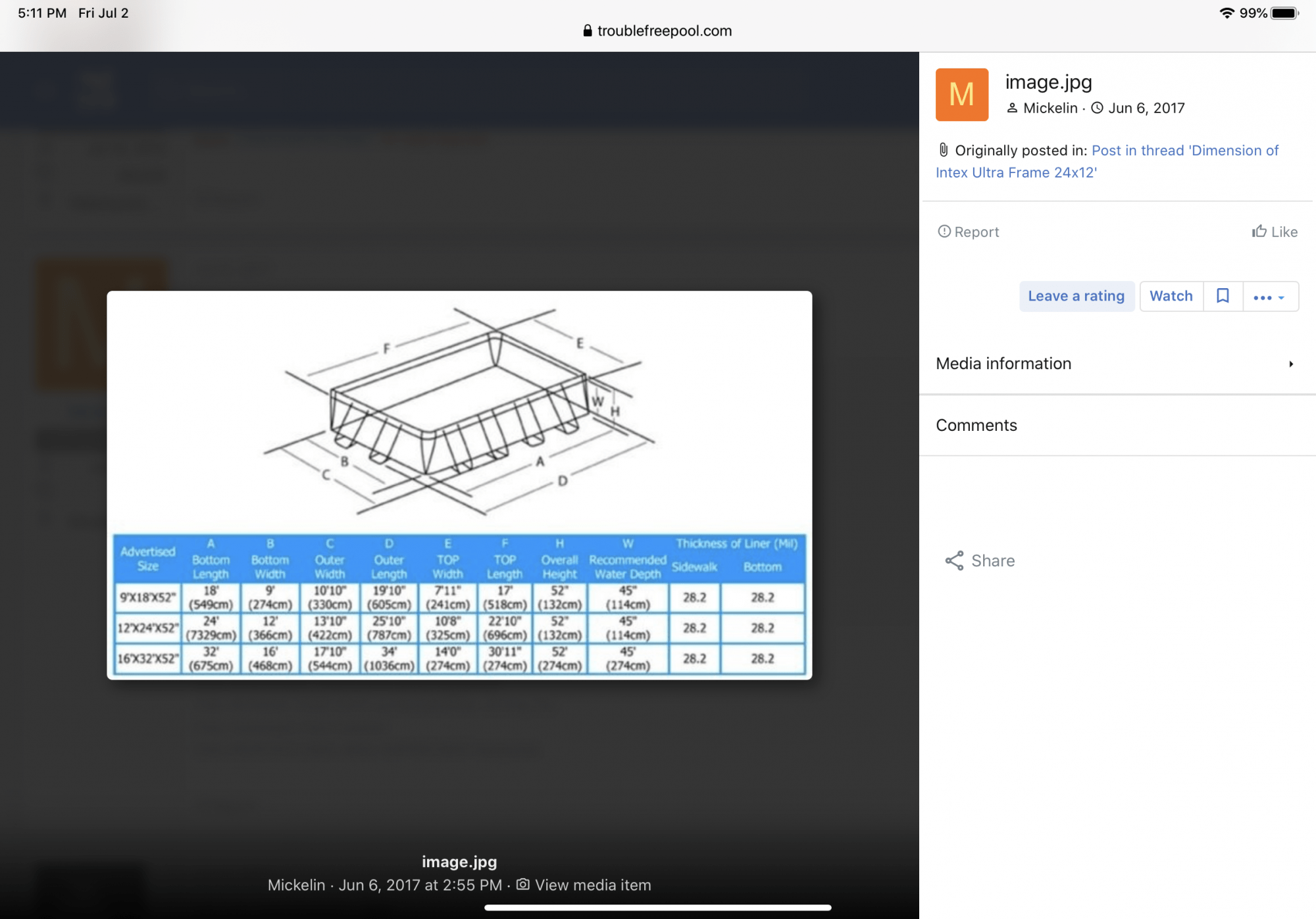Viewport: 1316px width, 919px height.
Task: Click the 12'X24'X52" row label in table
Action: pos(147,628)
